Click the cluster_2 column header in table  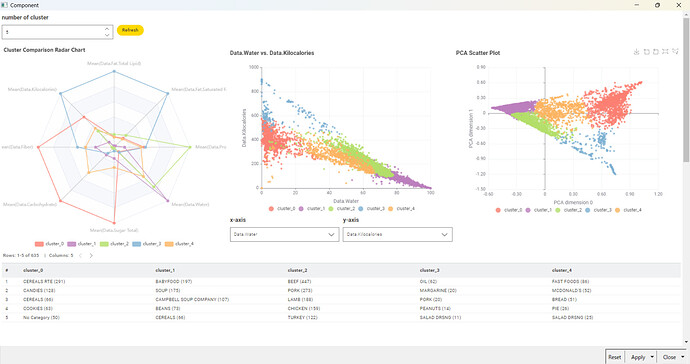[x=297, y=270]
